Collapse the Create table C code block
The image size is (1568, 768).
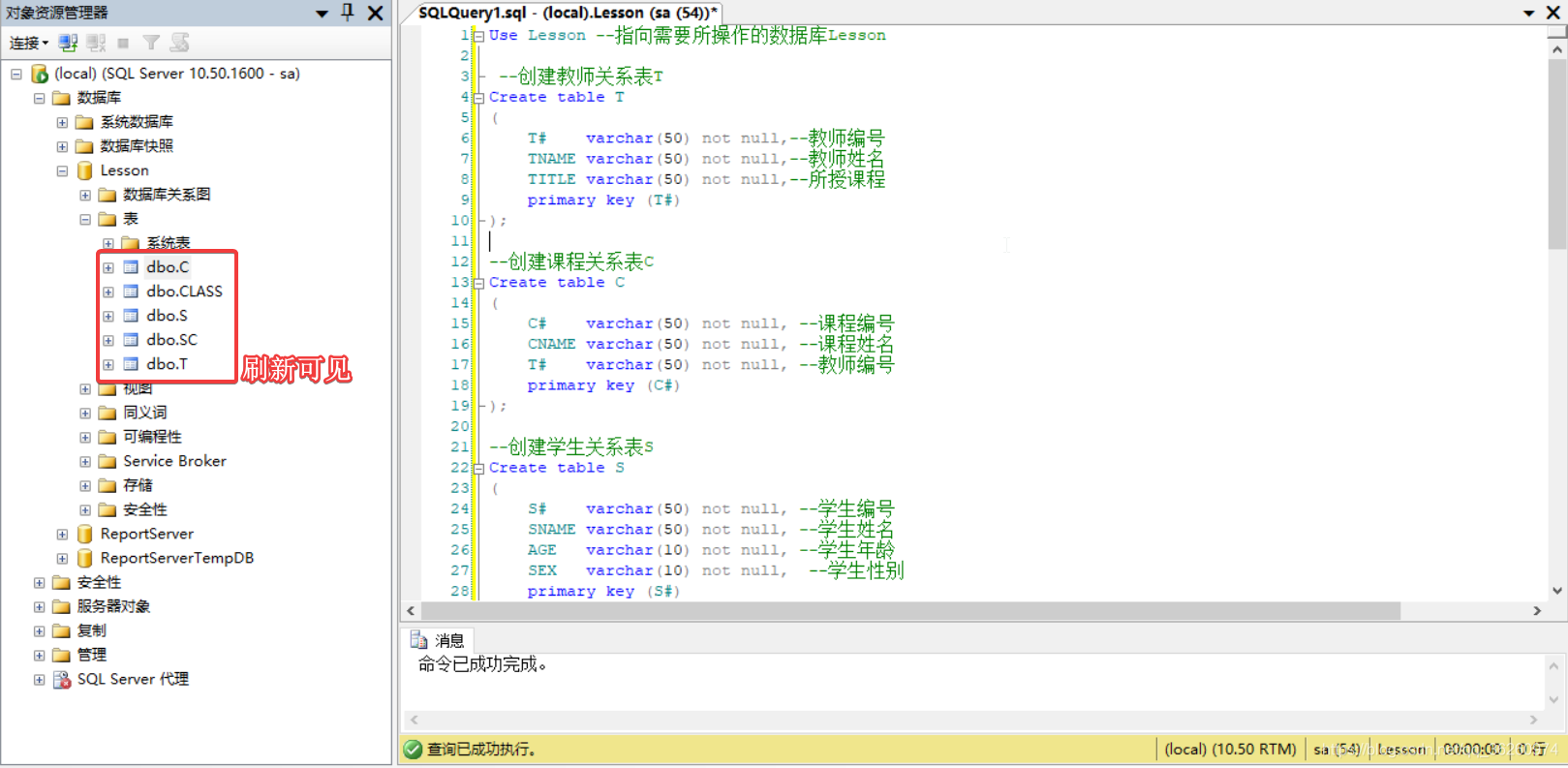pyautogui.click(x=478, y=283)
